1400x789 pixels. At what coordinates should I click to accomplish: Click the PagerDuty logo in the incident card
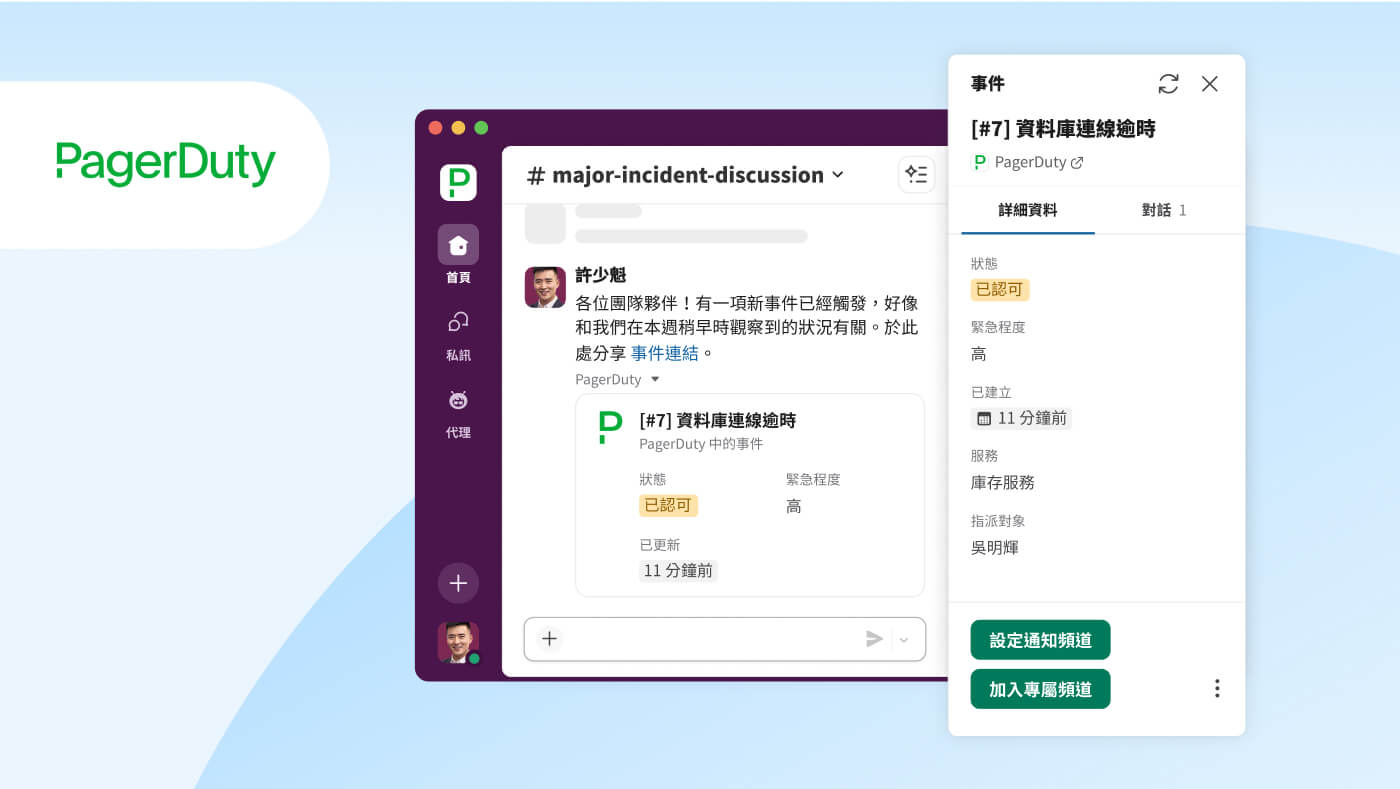[x=609, y=427]
